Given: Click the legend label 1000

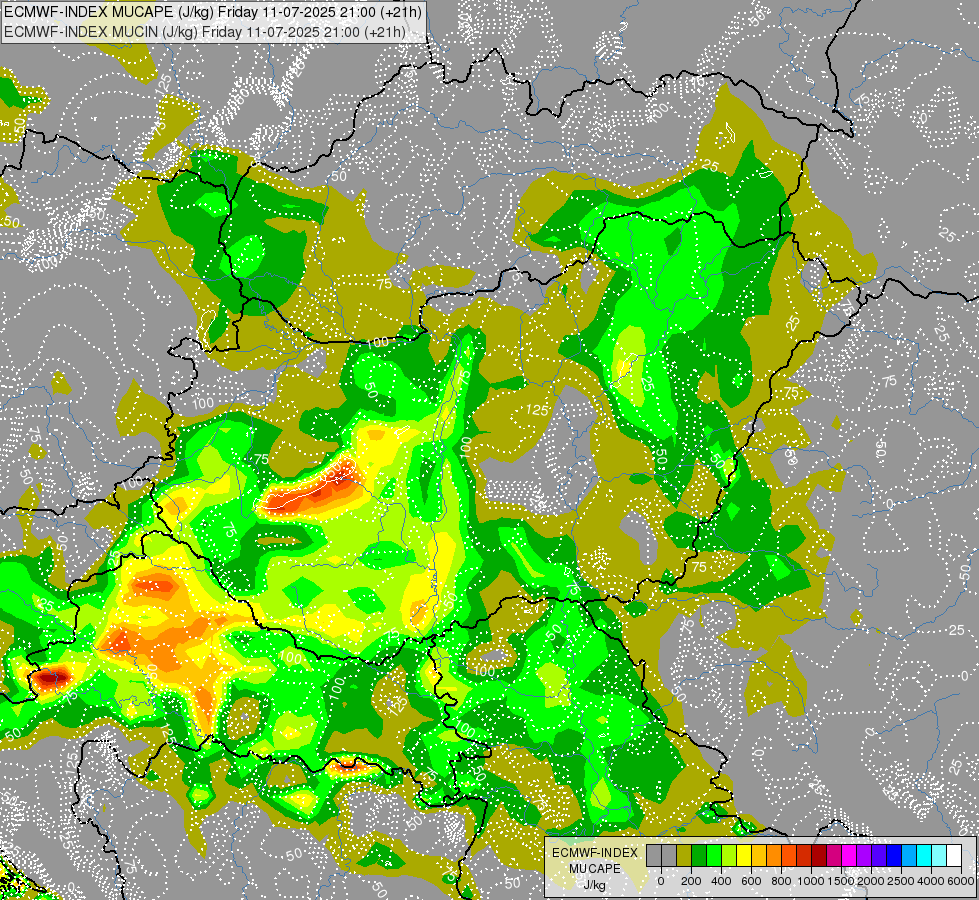Looking at the screenshot, I should (812, 881).
